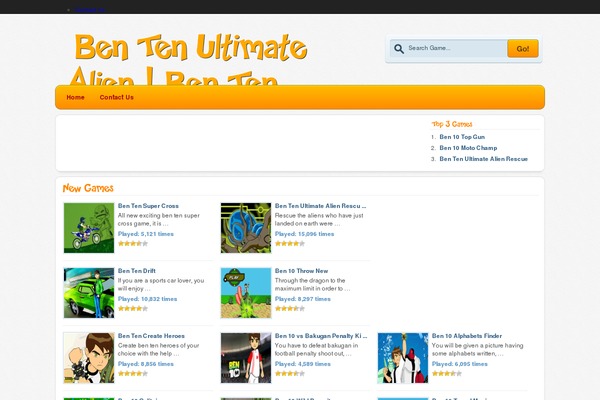The image size is (600, 400).
Task: Open Ben Ten Drift title link
Action: 137,271
